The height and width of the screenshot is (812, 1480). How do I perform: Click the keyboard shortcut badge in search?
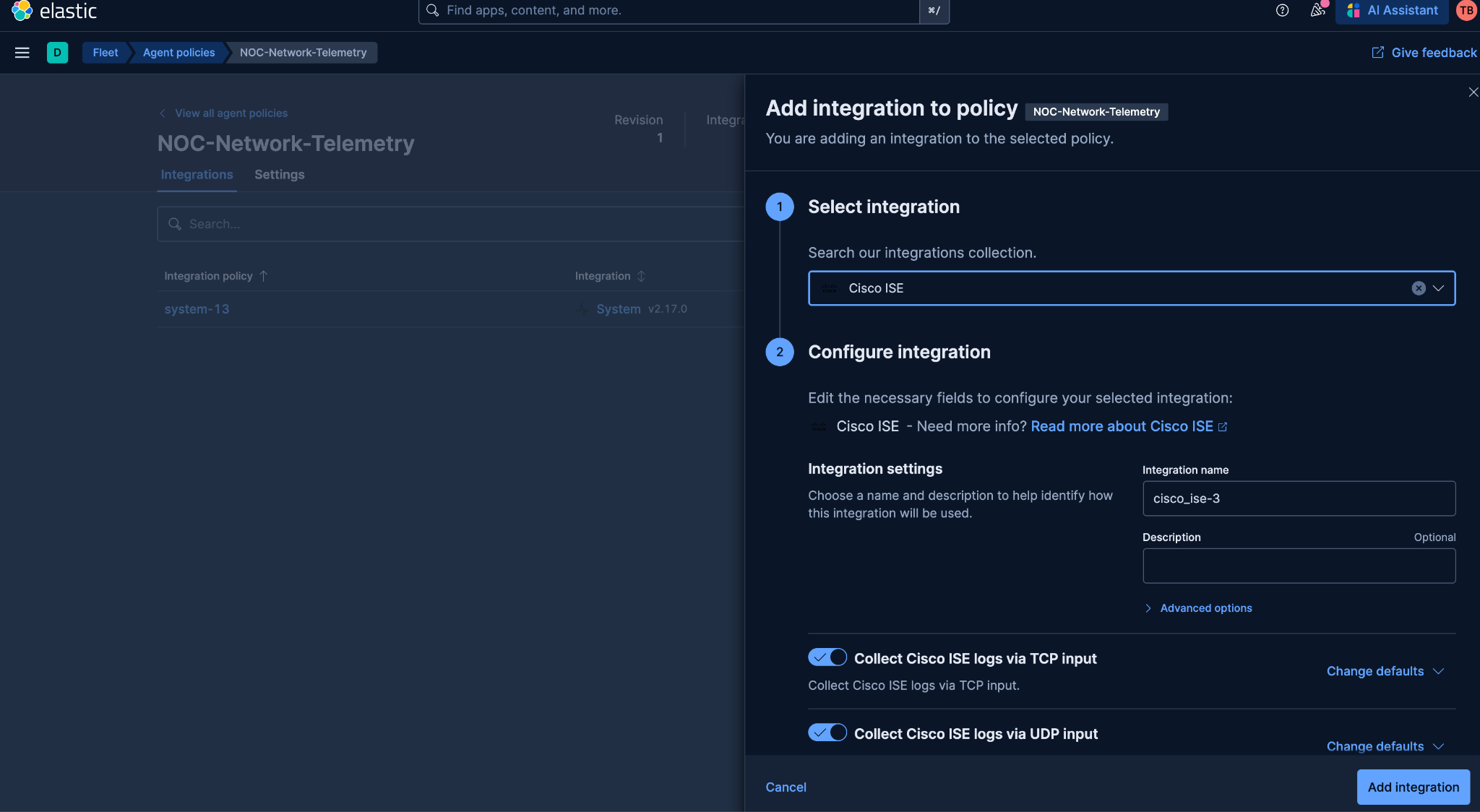pos(934,10)
